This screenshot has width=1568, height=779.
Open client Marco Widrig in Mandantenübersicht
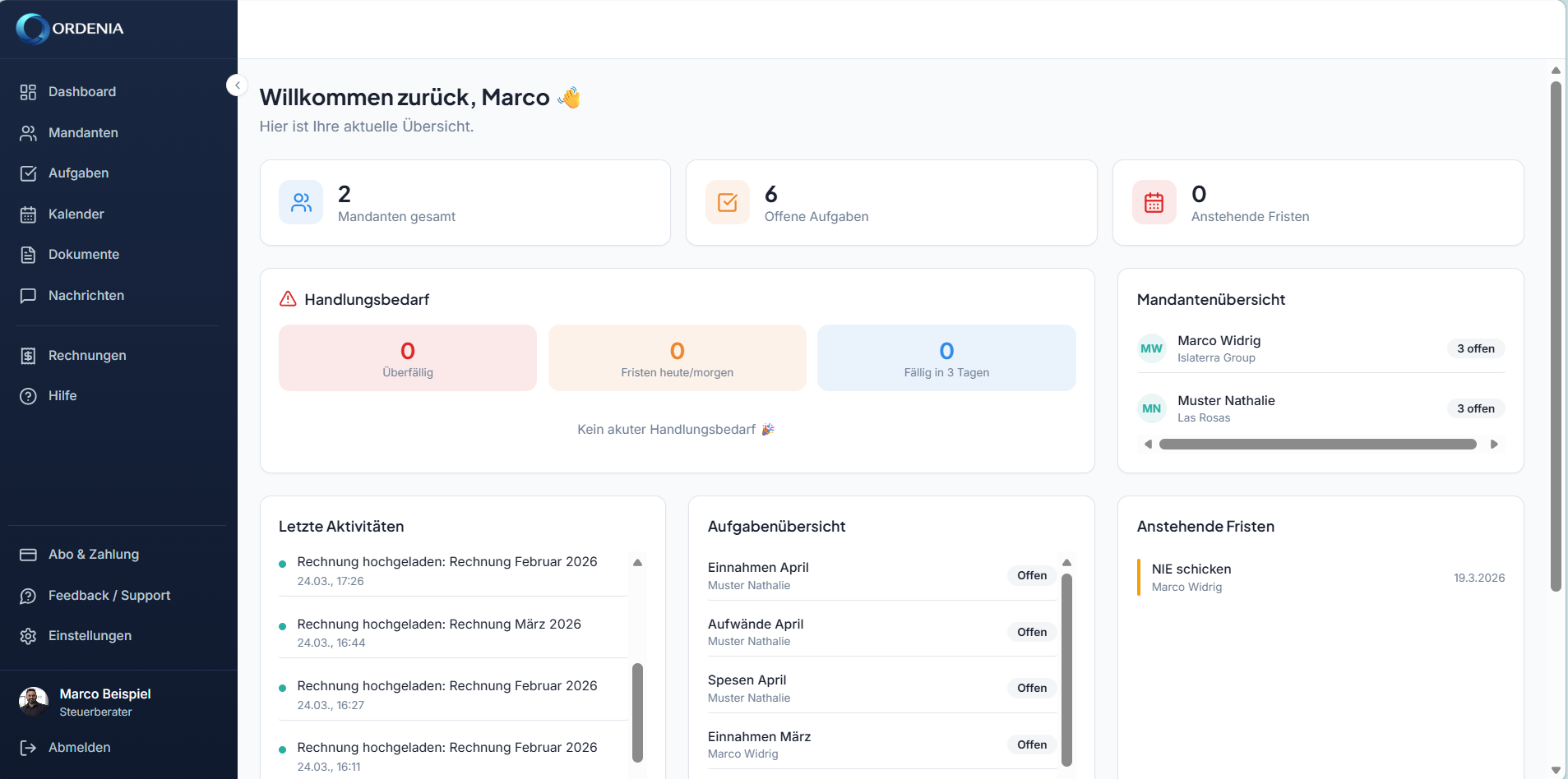click(x=1321, y=348)
